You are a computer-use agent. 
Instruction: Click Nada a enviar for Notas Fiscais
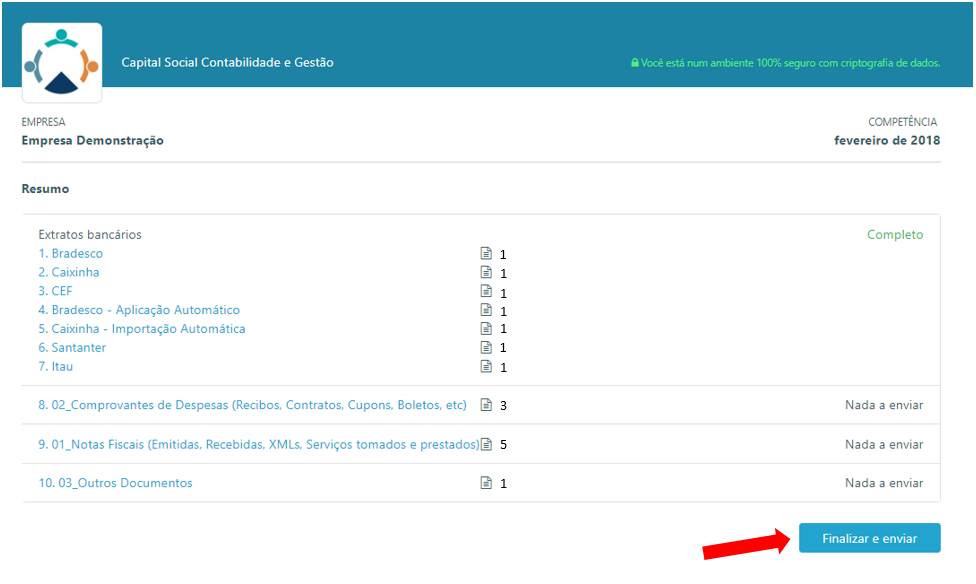click(884, 445)
